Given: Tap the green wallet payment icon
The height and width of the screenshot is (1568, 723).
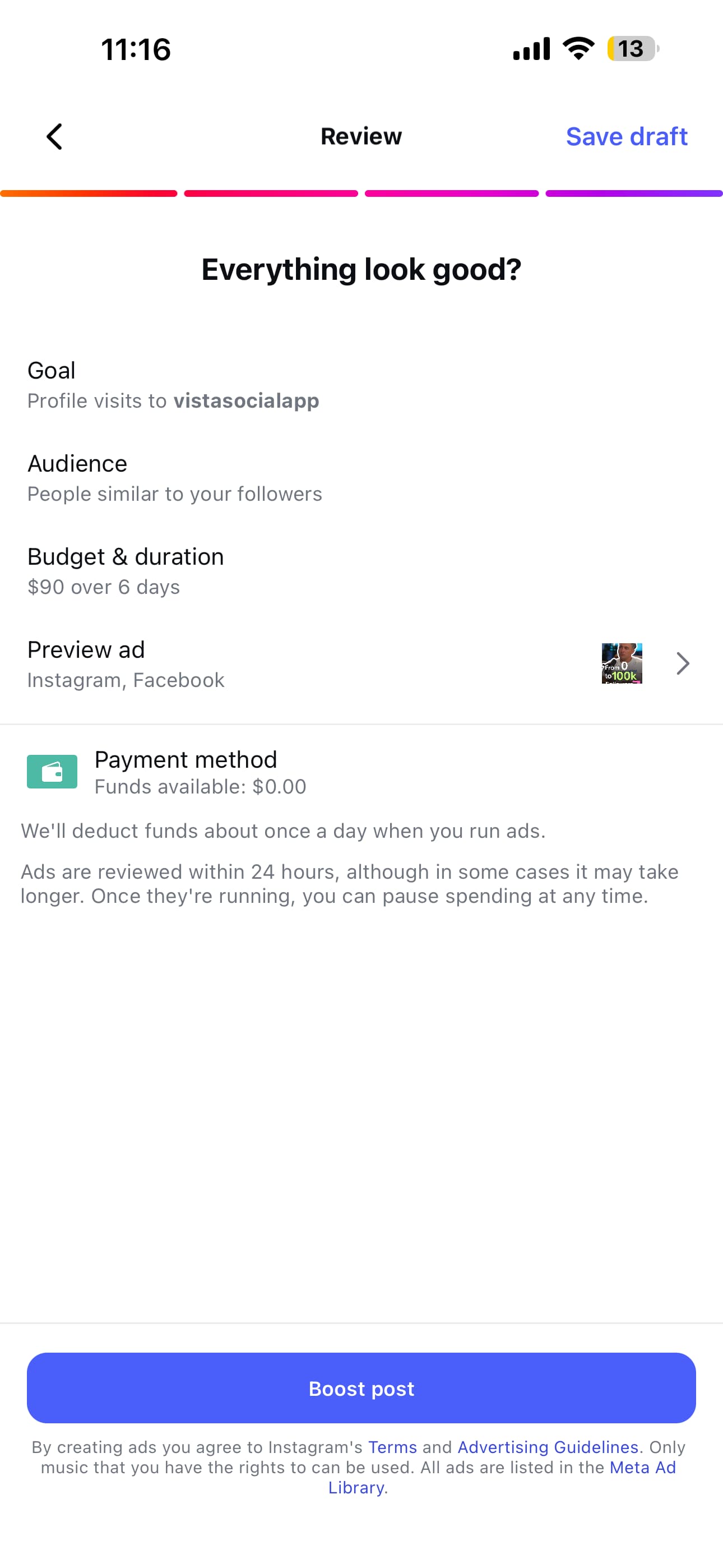Looking at the screenshot, I should coord(52,771).
